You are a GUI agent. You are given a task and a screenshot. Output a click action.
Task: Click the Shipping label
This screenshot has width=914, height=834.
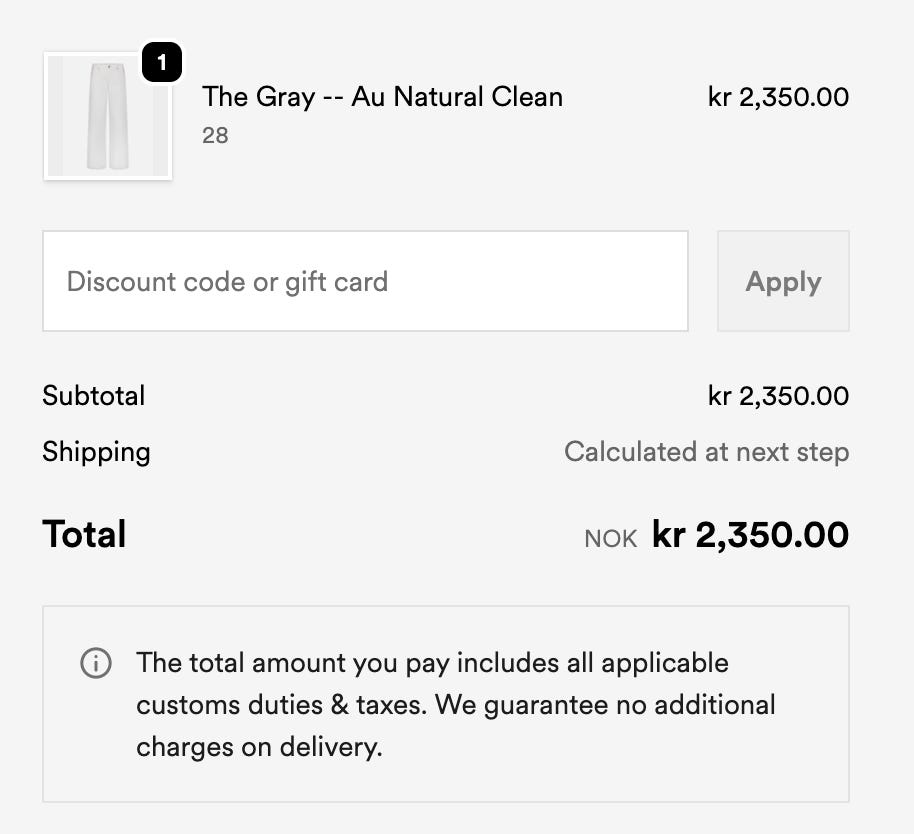[x=96, y=452]
